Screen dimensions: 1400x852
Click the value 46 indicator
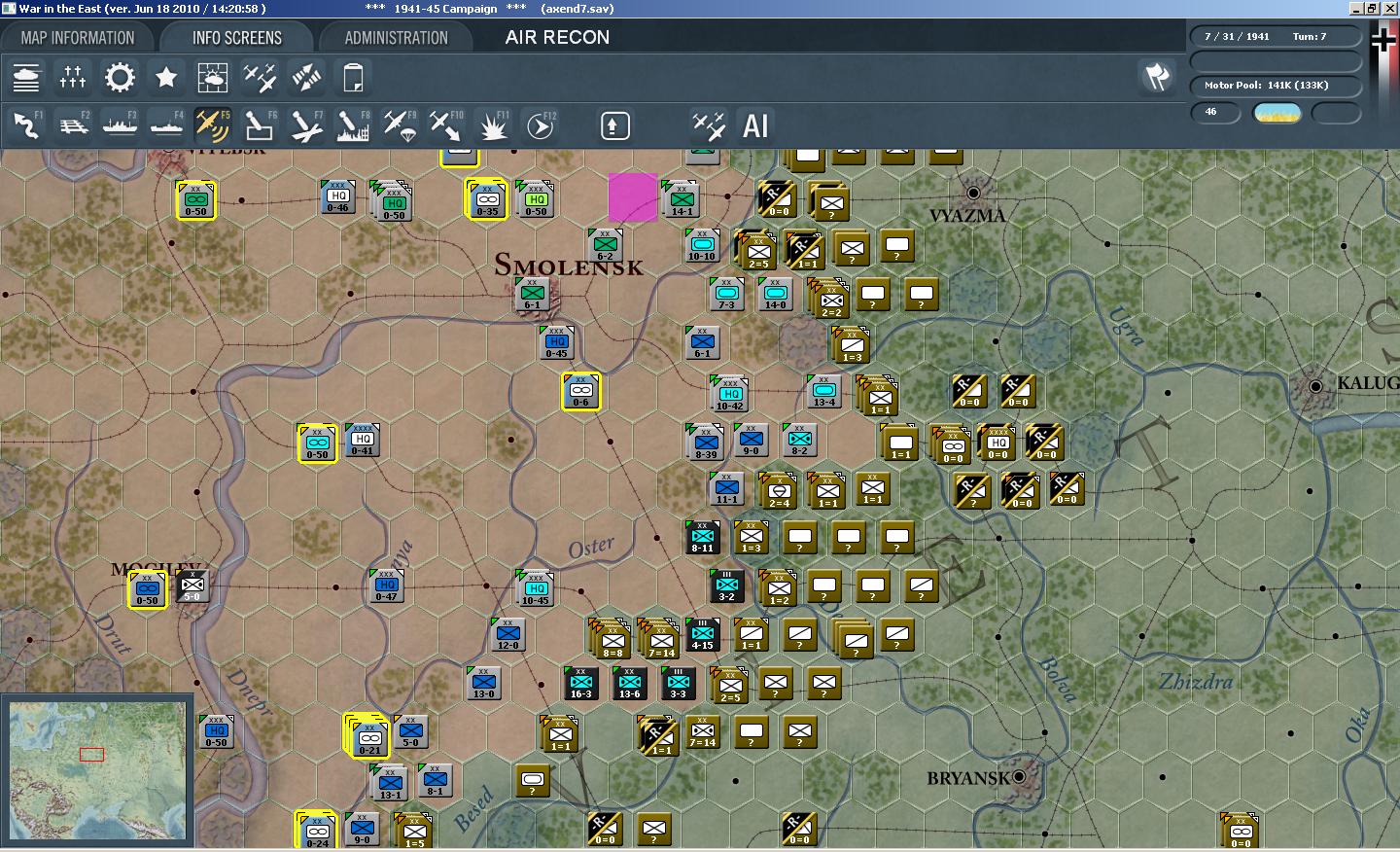pos(1215,112)
